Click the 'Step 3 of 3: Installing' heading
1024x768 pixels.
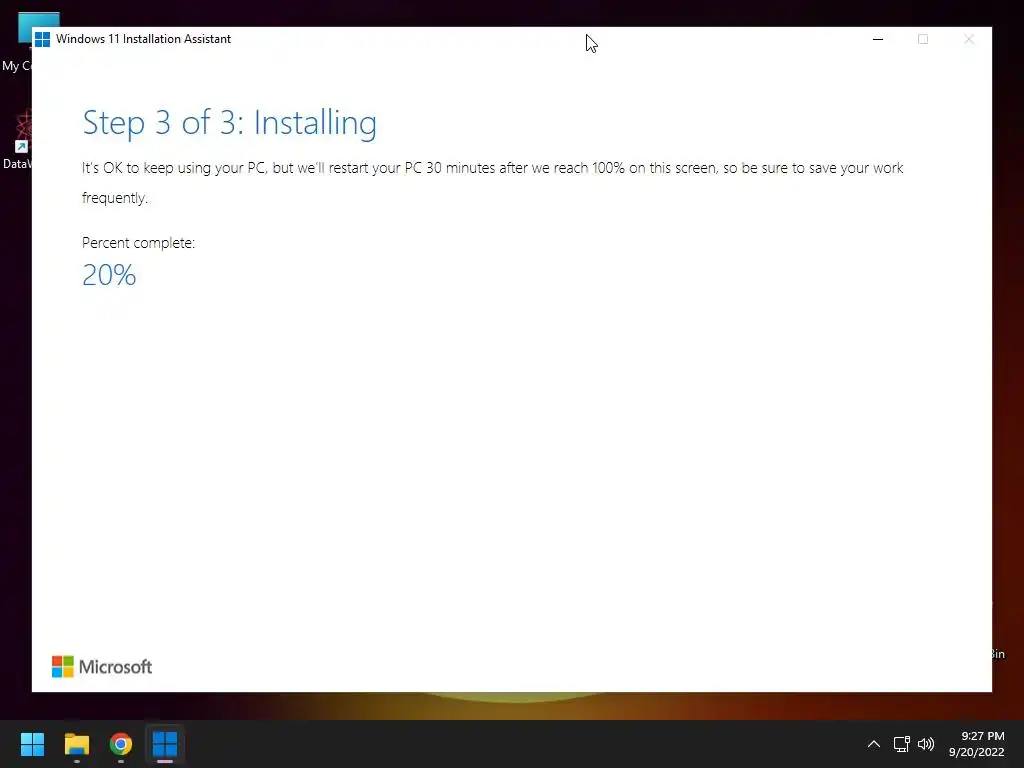(x=230, y=123)
